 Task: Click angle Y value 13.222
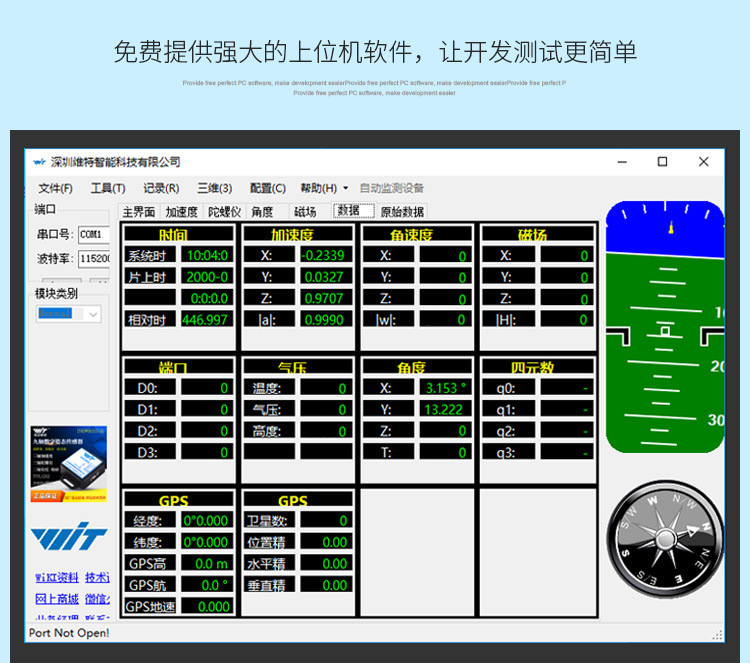446,409
